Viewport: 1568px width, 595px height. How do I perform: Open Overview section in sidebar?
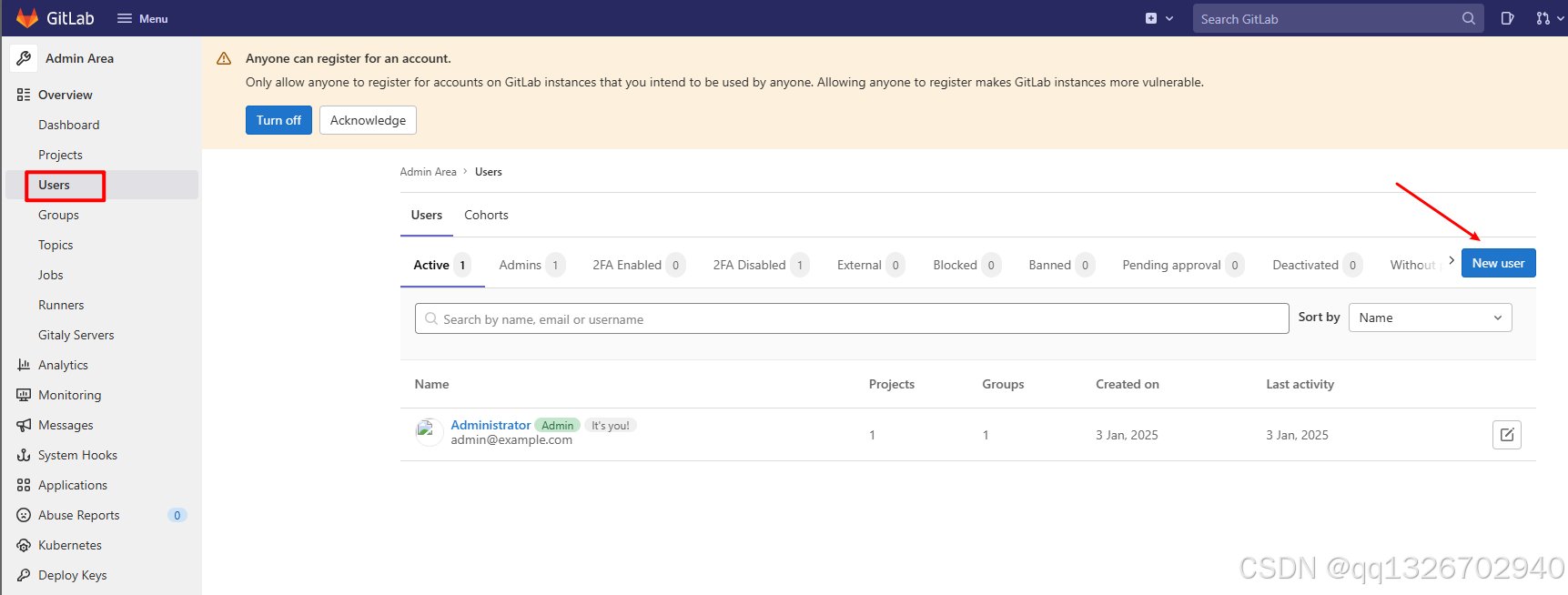(x=66, y=95)
